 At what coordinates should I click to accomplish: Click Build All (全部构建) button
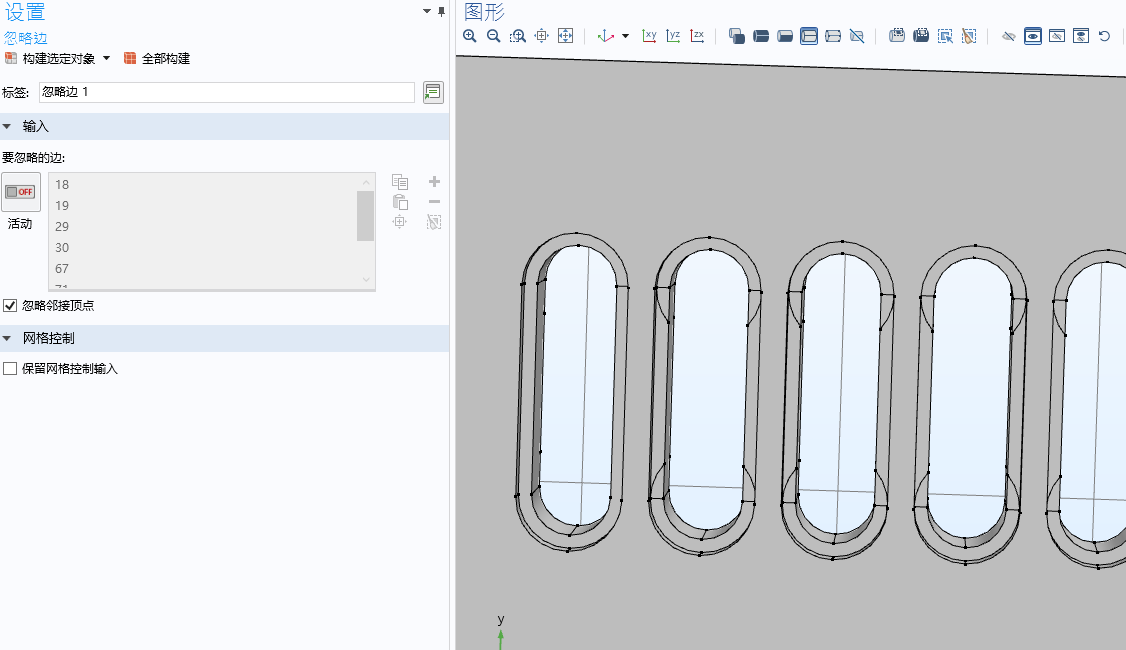point(157,59)
